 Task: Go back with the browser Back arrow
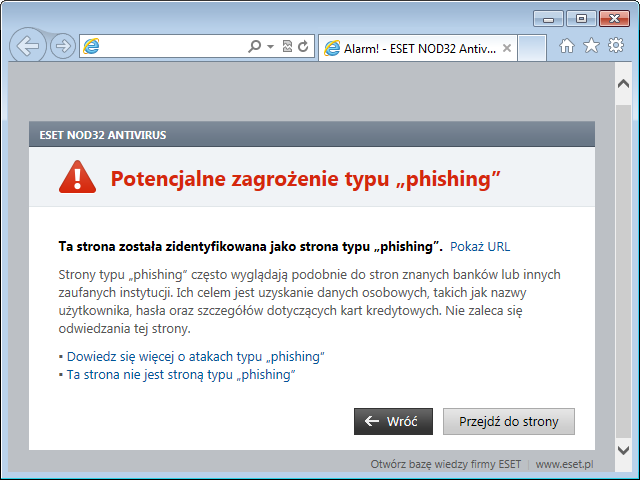(x=28, y=46)
